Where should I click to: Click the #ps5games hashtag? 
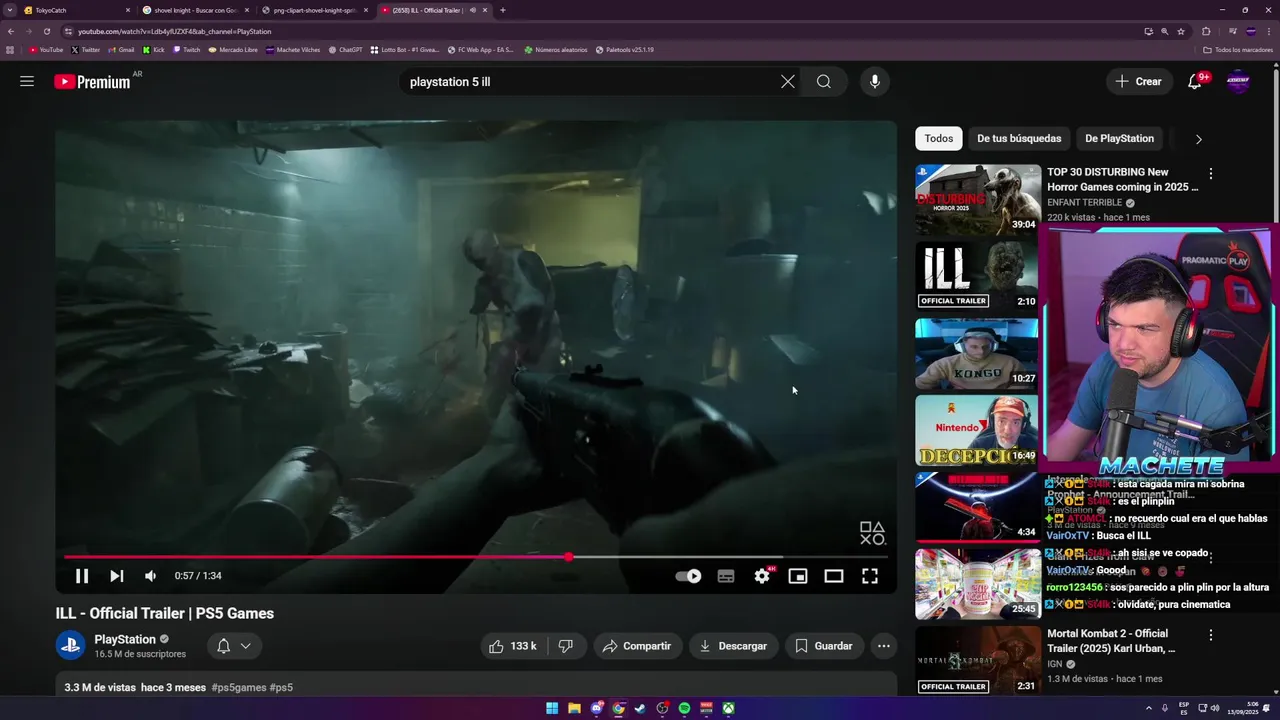[x=239, y=688]
